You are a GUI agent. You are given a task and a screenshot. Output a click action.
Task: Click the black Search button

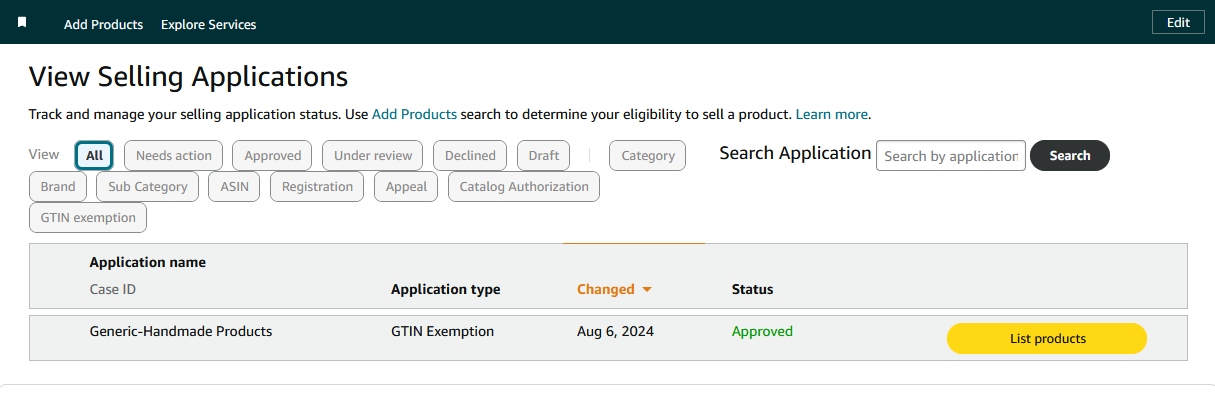(1069, 156)
